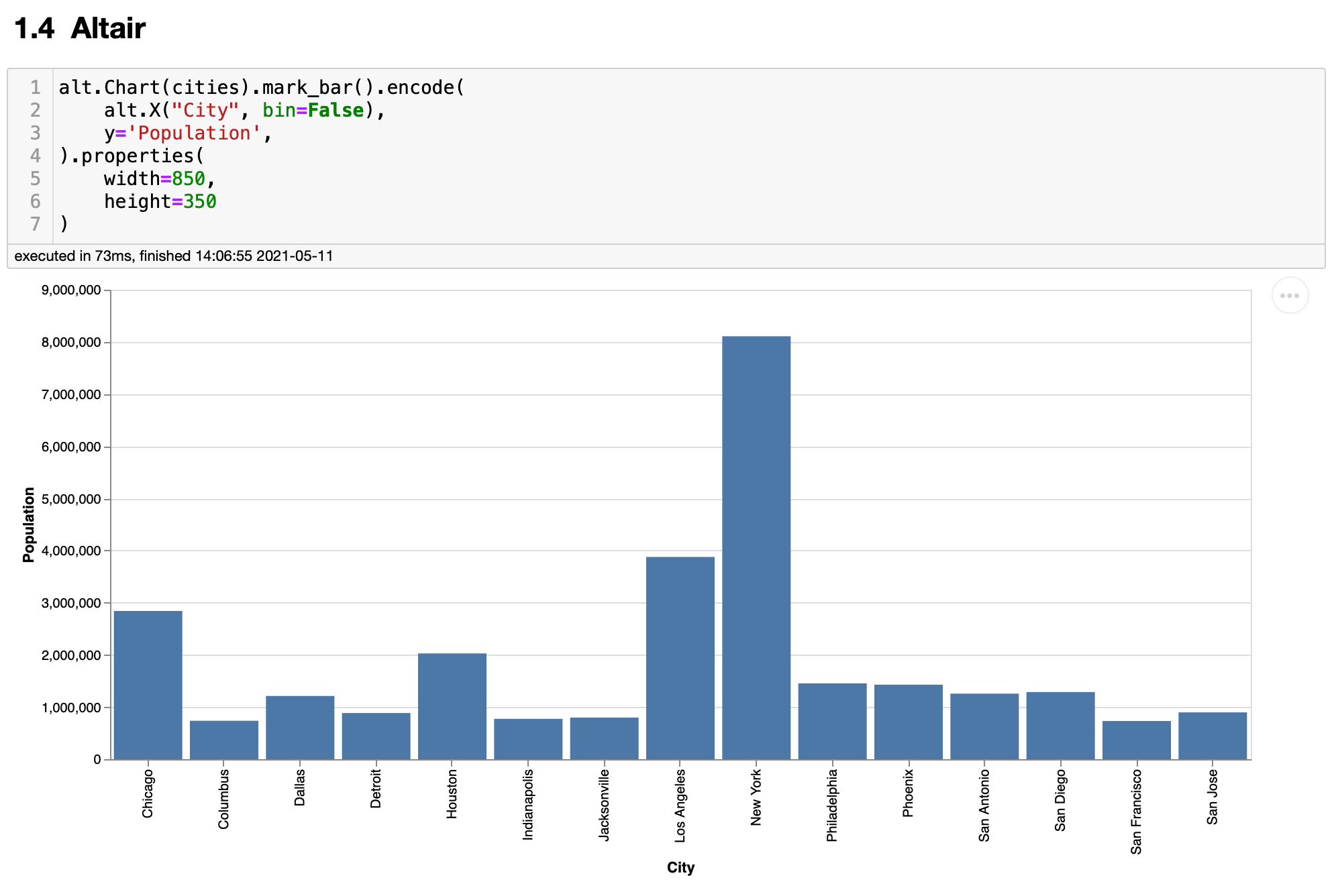The height and width of the screenshot is (896, 1334).
Task: Click the Houston population bar
Action: (x=452, y=706)
